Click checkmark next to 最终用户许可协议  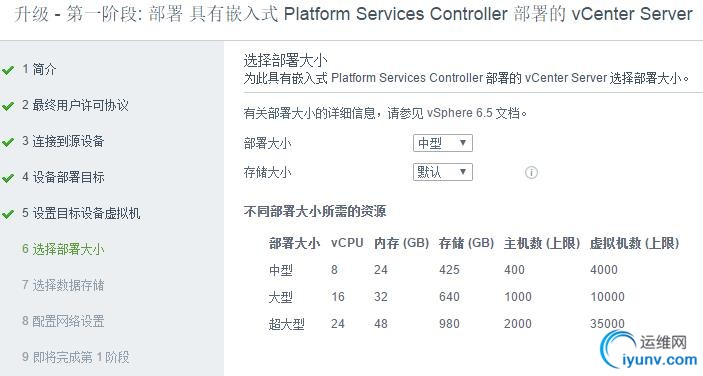click(8, 106)
